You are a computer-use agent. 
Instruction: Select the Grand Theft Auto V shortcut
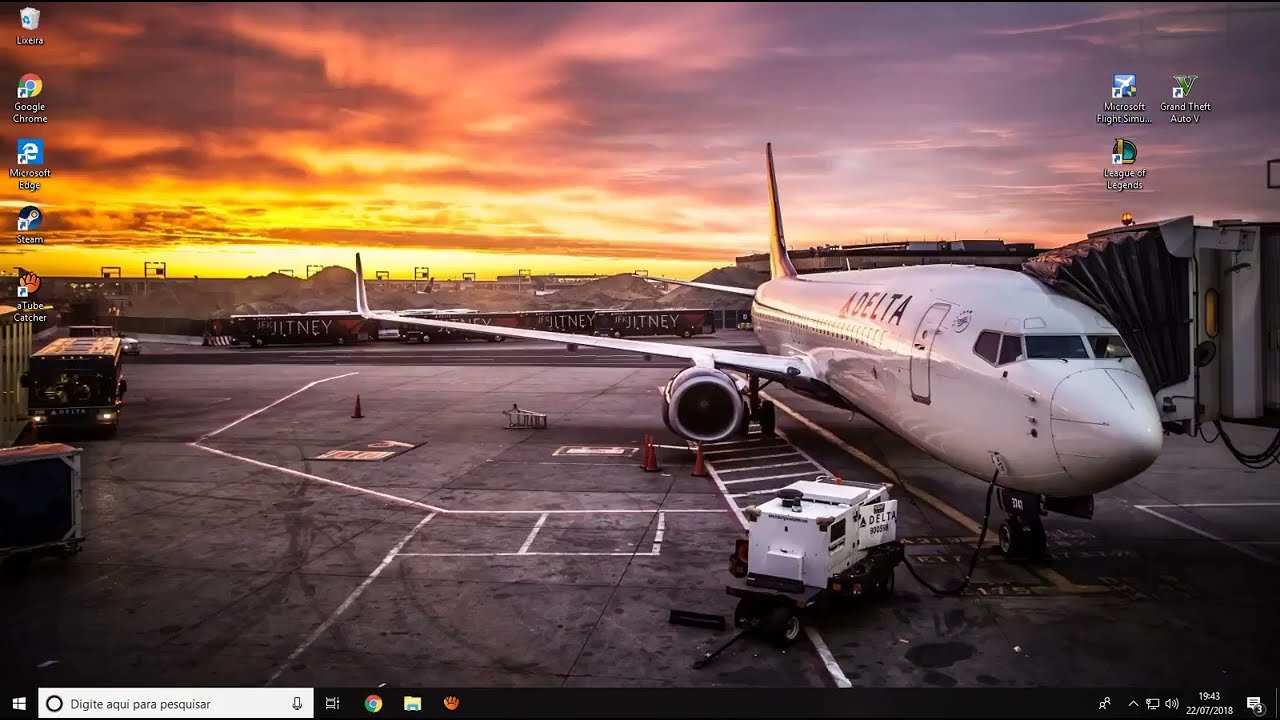1185,98
